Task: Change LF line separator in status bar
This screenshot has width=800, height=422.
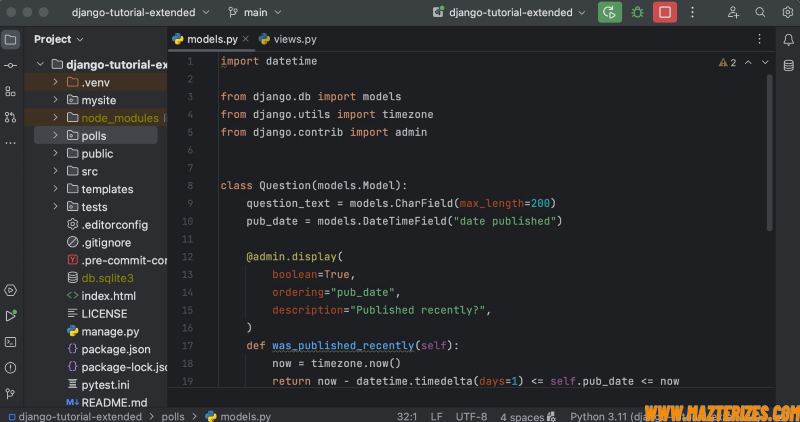Action: click(436, 416)
